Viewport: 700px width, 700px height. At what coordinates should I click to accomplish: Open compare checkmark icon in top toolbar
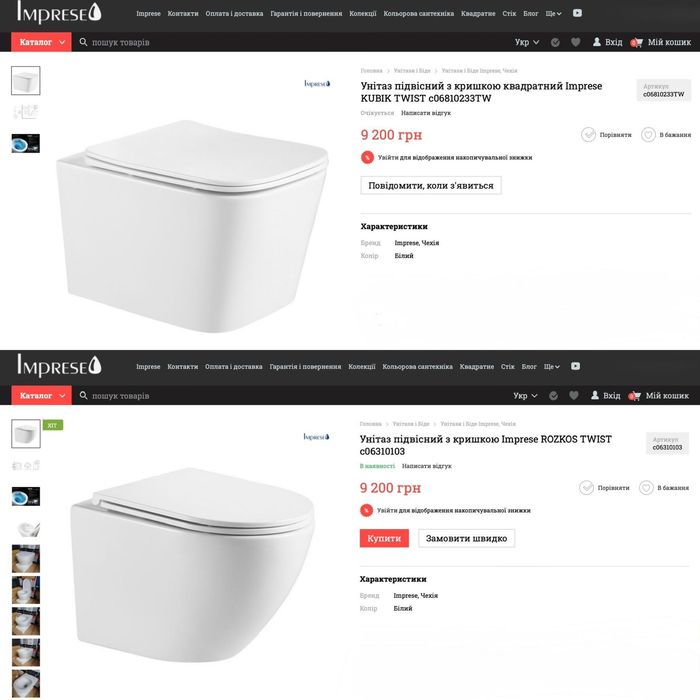(x=555, y=42)
